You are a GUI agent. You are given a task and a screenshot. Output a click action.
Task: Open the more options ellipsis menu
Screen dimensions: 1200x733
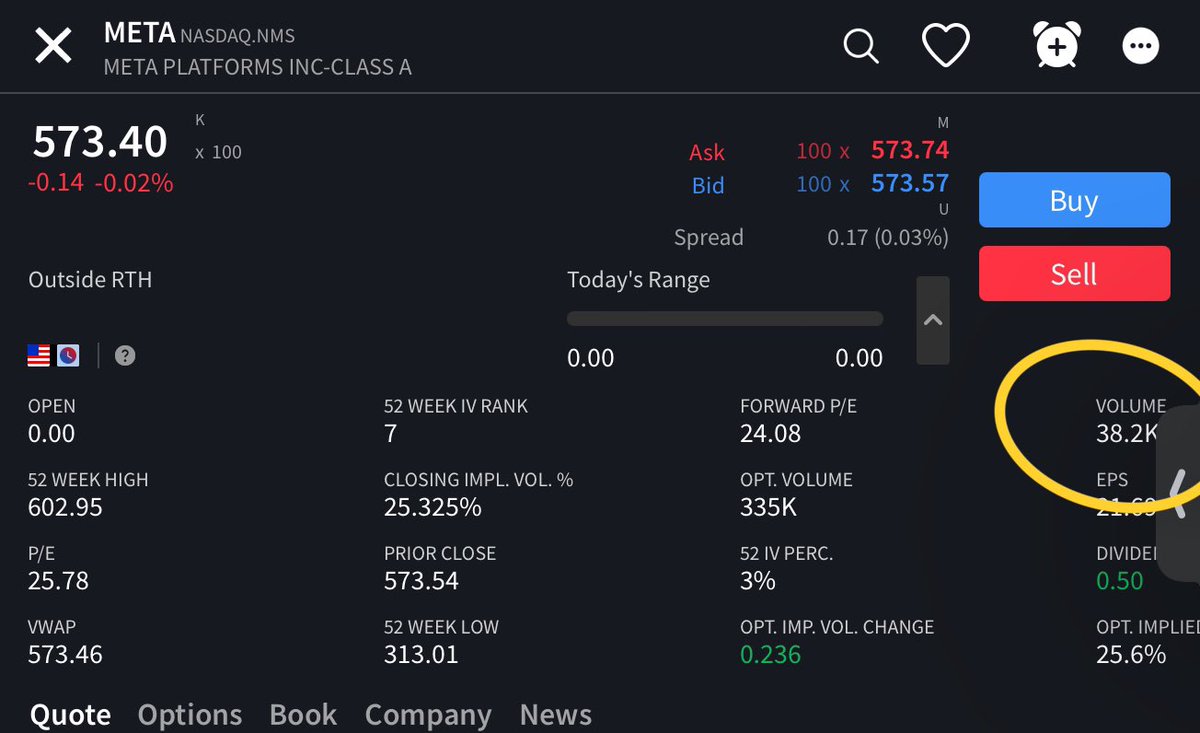[x=1141, y=46]
